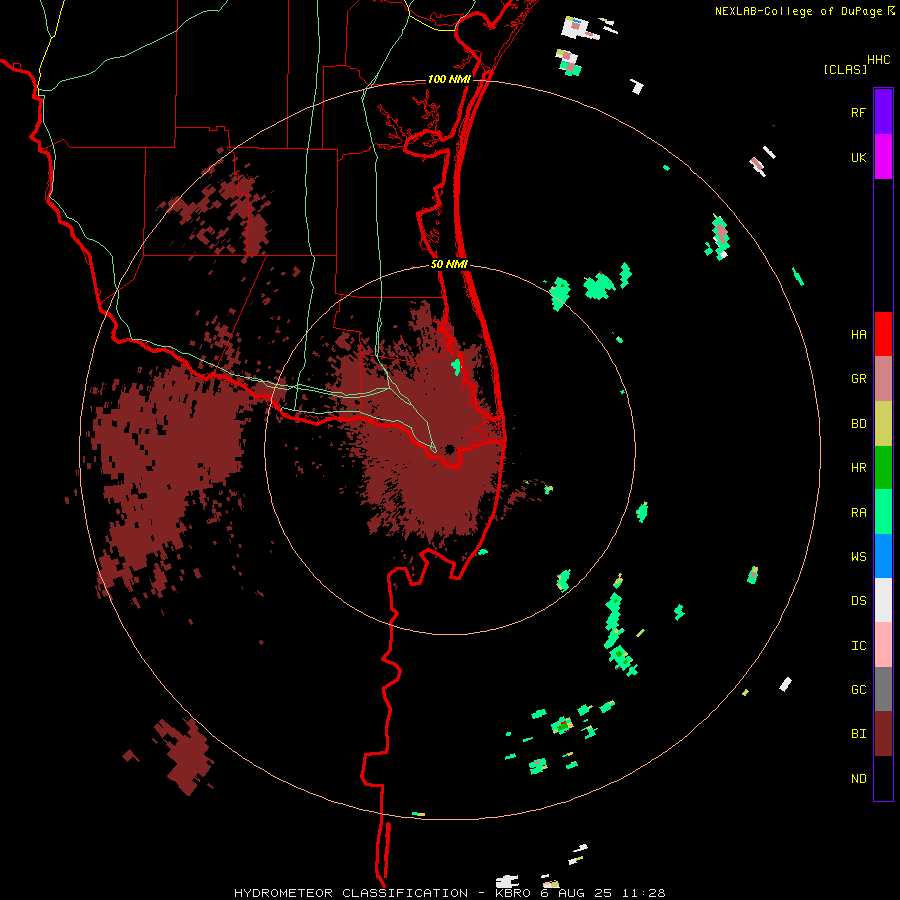This screenshot has width=900, height=900.
Task: Click the NEXLAB-College of DuPage credit
Action: tap(798, 11)
